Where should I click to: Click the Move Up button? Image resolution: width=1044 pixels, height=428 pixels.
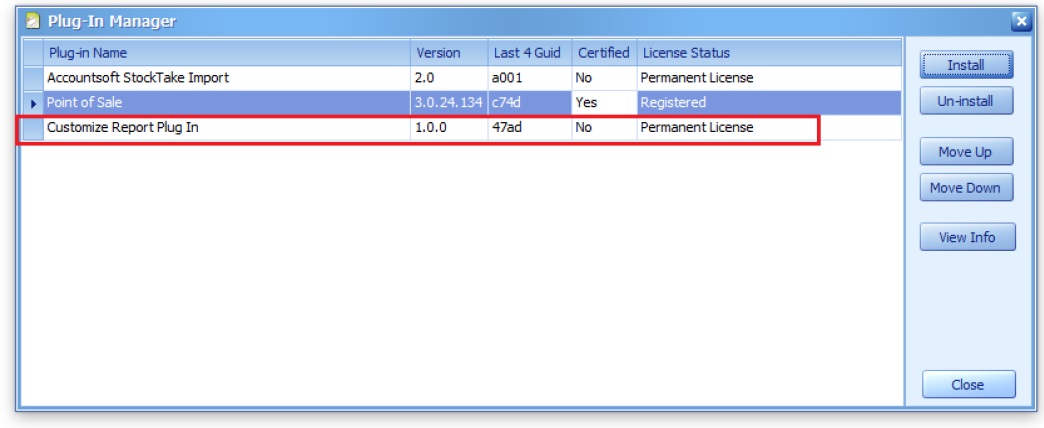tap(966, 152)
